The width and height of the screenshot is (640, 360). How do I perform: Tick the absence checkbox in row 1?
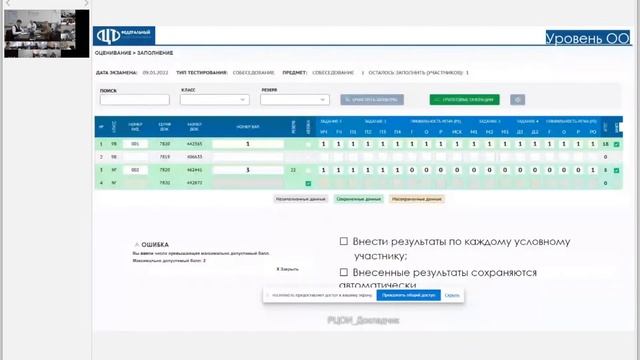[x=308, y=144]
